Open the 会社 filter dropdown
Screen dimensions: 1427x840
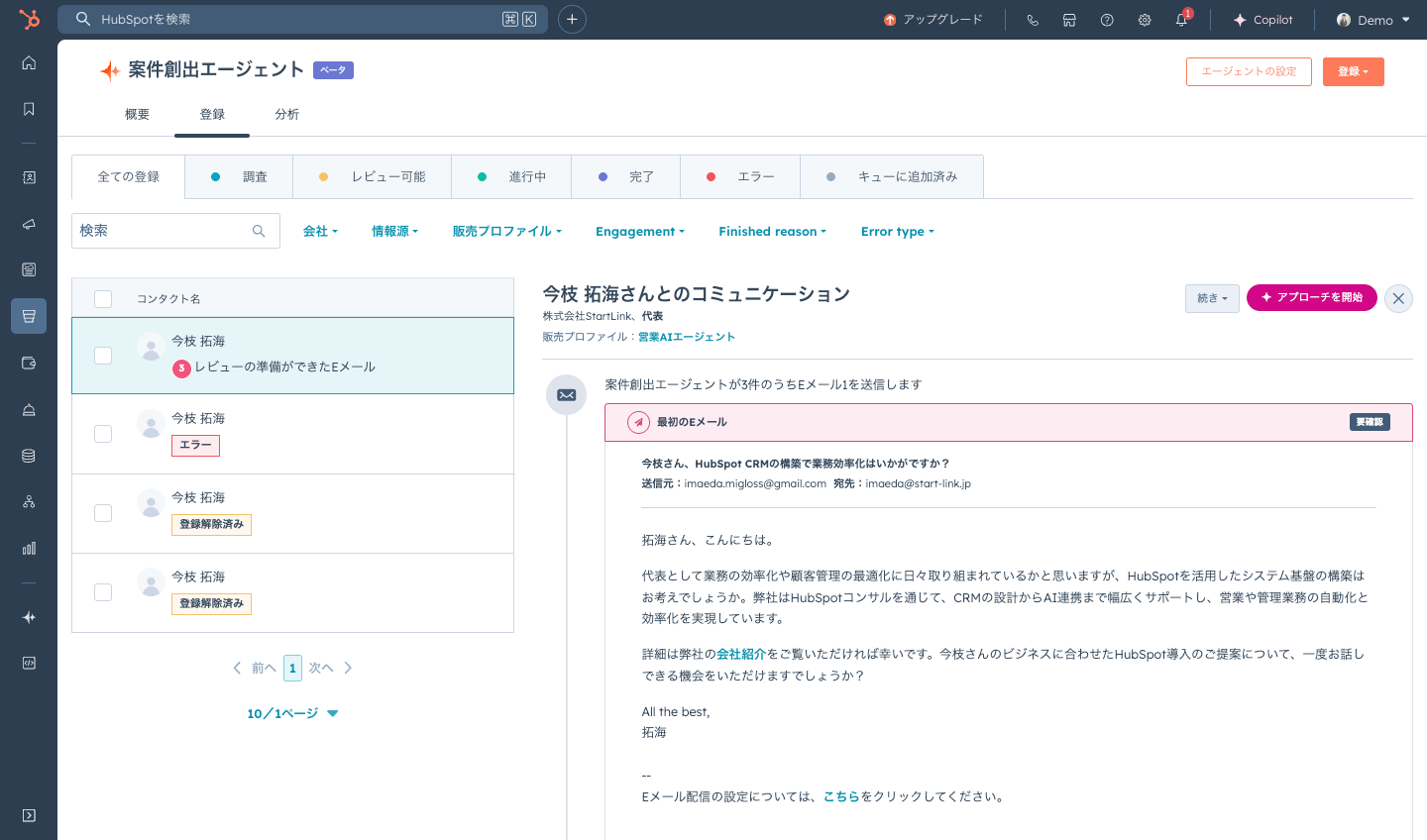click(x=320, y=231)
